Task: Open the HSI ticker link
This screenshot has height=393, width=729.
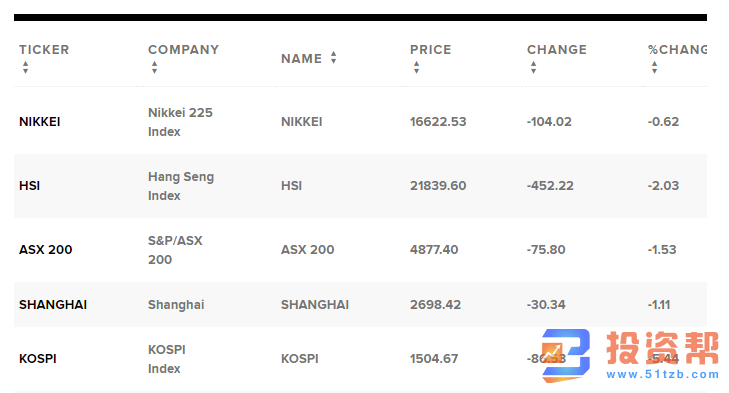Action: (x=29, y=186)
